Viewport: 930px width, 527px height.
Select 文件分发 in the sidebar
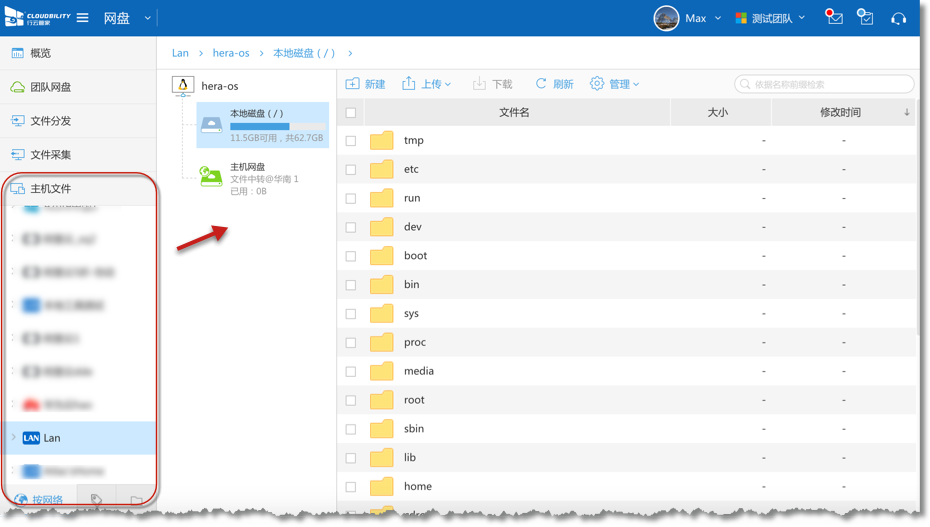pyautogui.click(x=50, y=121)
